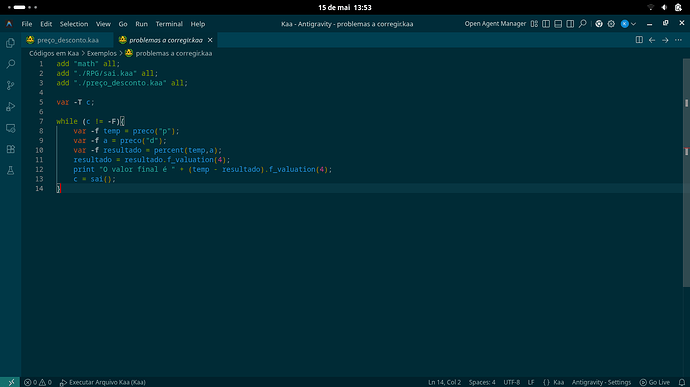Open the remote window indicator
The height and width of the screenshot is (387, 690).
(x=11, y=382)
